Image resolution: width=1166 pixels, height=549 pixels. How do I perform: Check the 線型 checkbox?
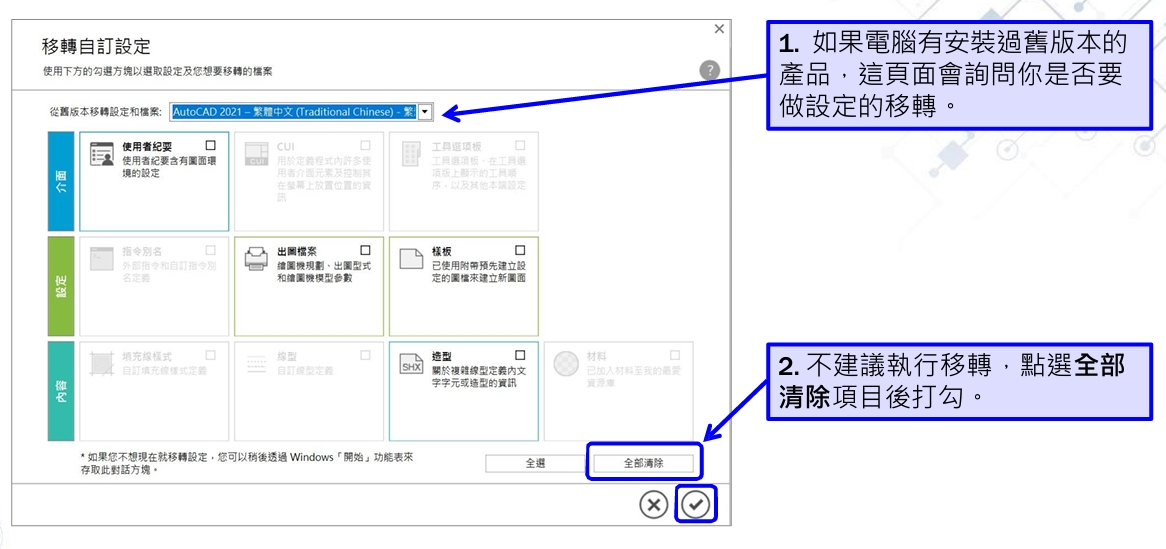pyautogui.click(x=365, y=355)
